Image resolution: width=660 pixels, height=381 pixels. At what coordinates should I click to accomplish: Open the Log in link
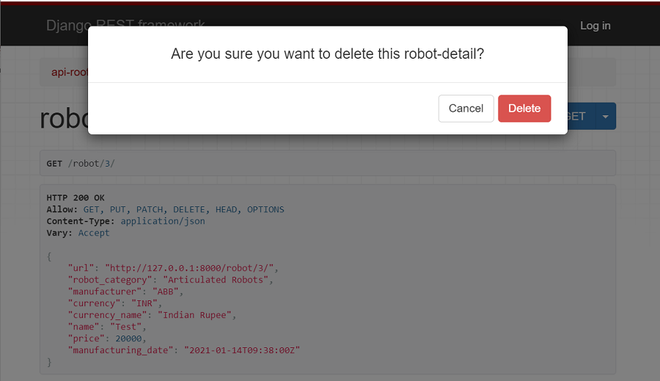pyautogui.click(x=595, y=26)
